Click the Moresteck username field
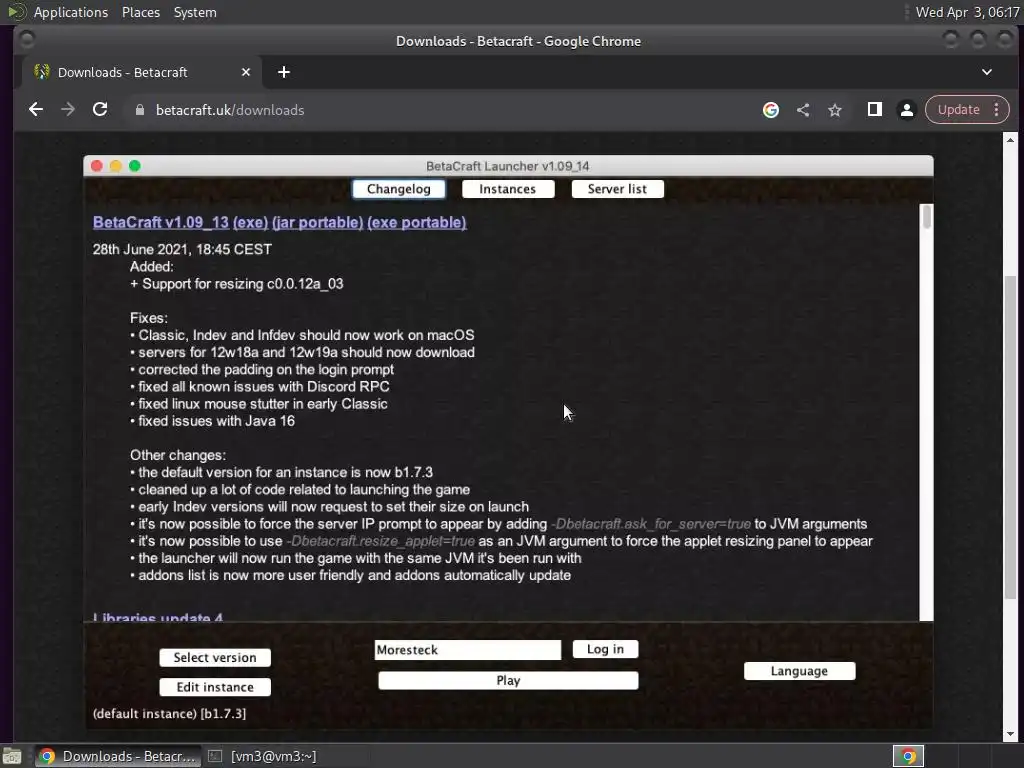Viewport: 1024px width, 768px height. [x=468, y=650]
